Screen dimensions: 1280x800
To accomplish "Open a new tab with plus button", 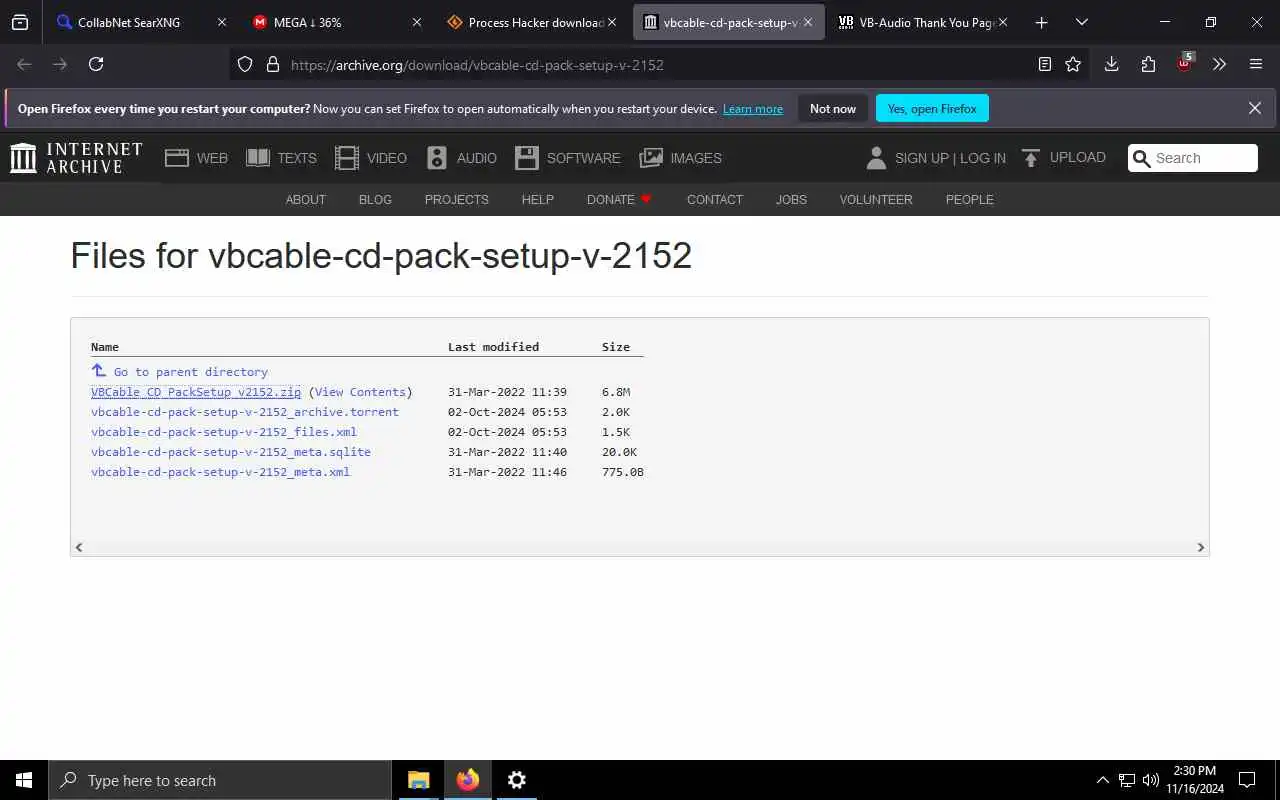I will point(1041,22).
